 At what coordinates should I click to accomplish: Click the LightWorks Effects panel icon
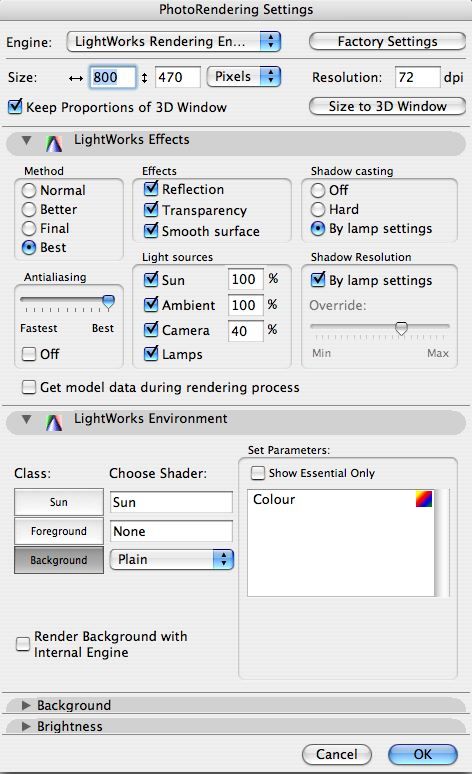point(53,144)
